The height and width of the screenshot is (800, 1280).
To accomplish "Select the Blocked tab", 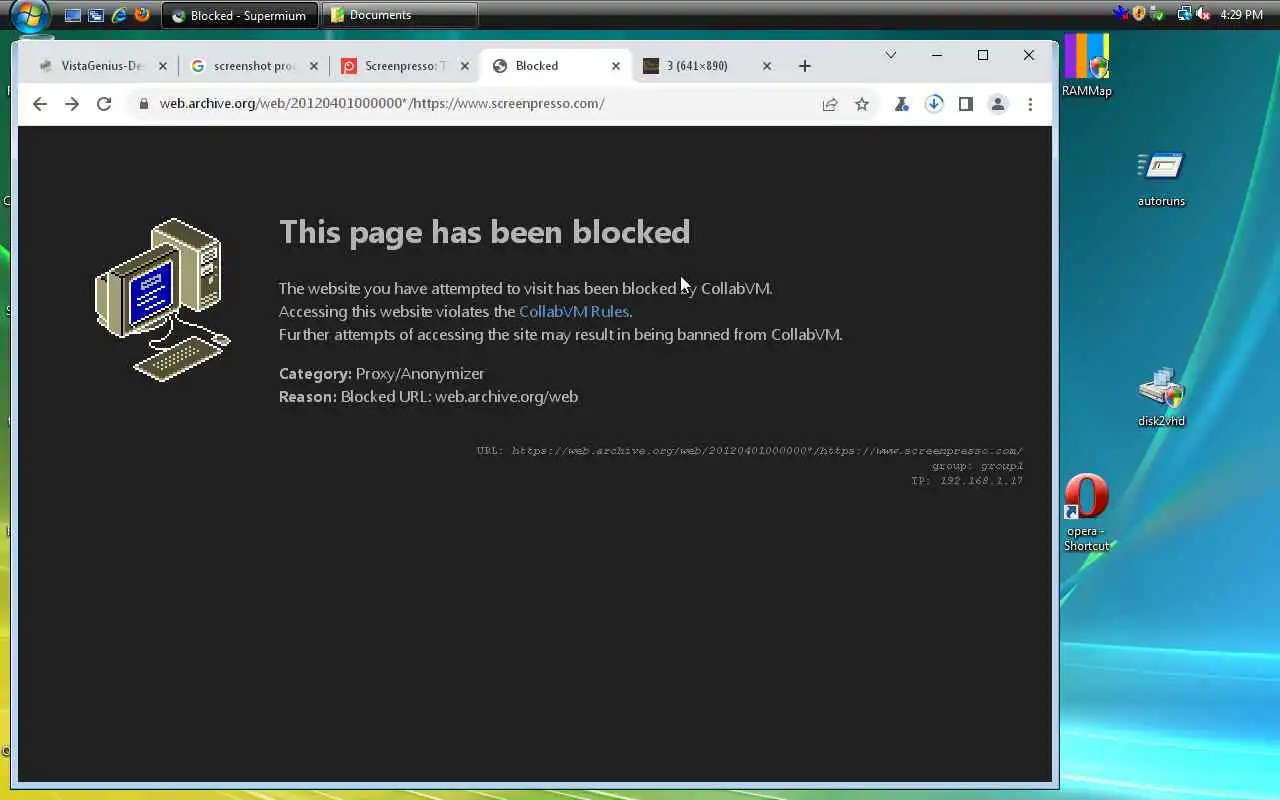I will coord(555,66).
